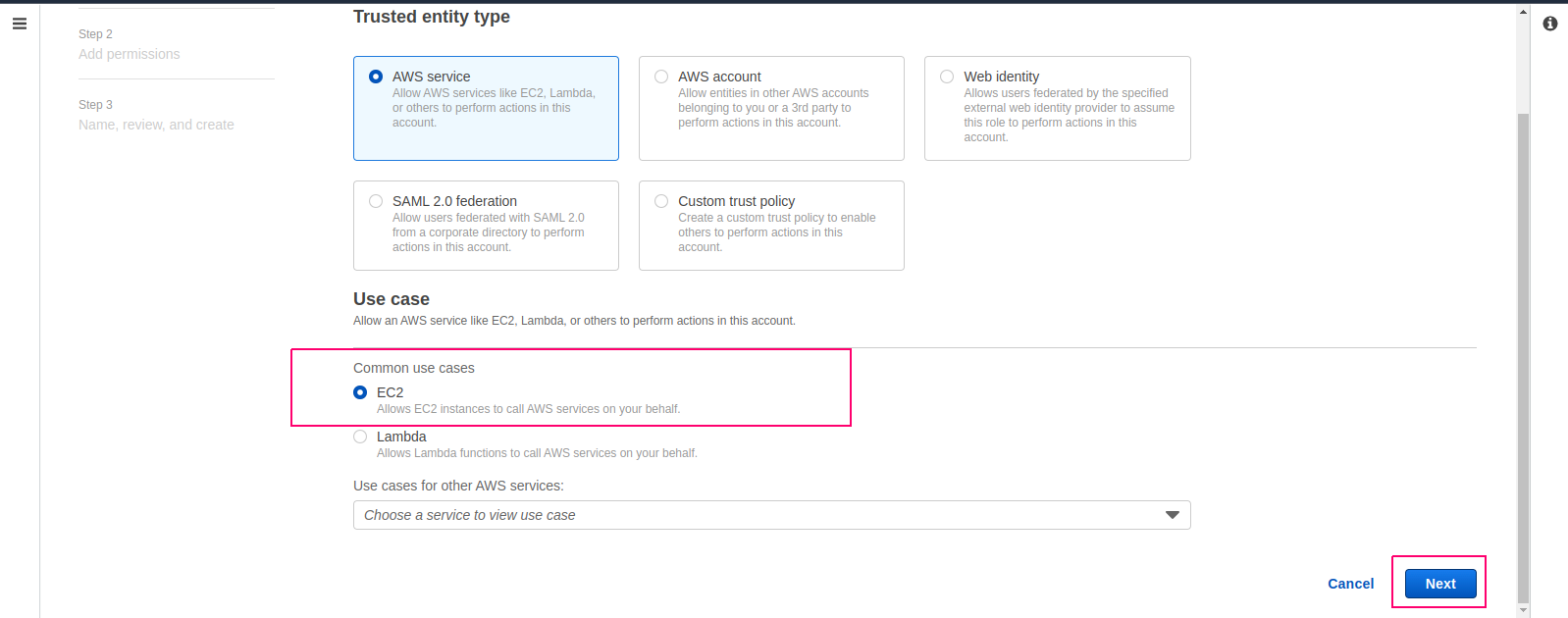Select the Web identity radio button
The image size is (1568, 618).
pyautogui.click(x=947, y=77)
